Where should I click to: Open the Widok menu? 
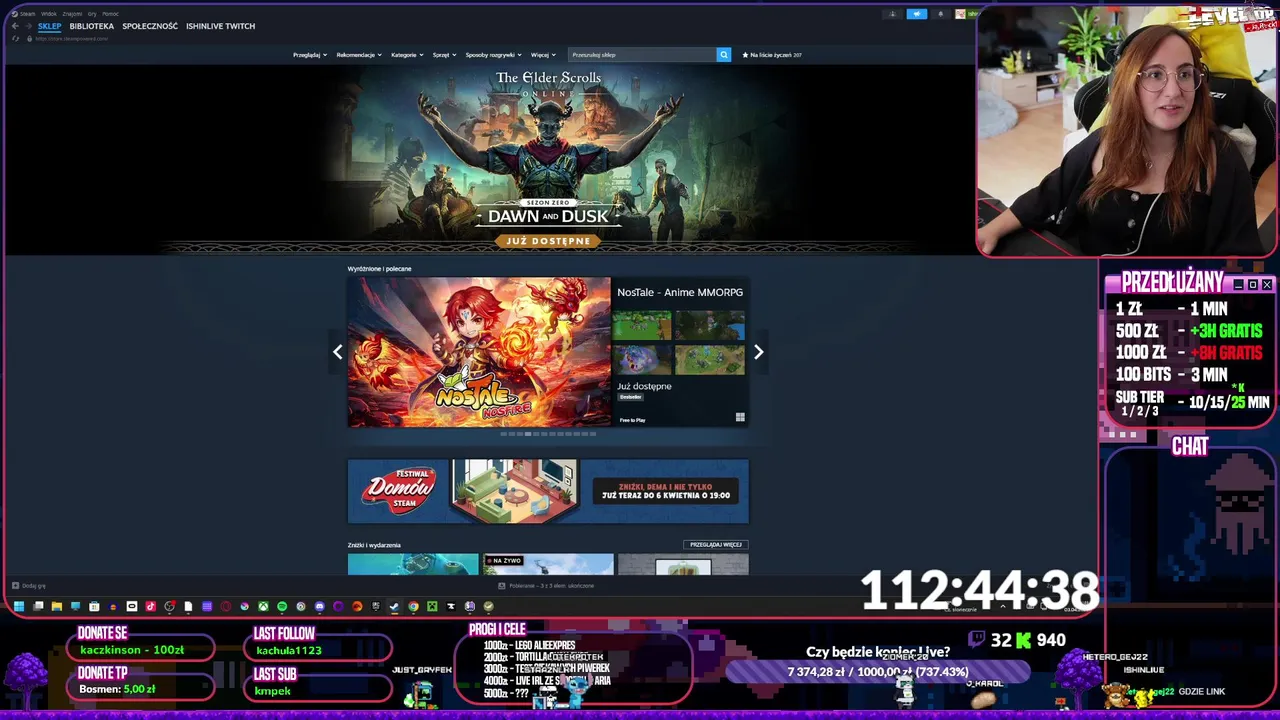point(49,14)
